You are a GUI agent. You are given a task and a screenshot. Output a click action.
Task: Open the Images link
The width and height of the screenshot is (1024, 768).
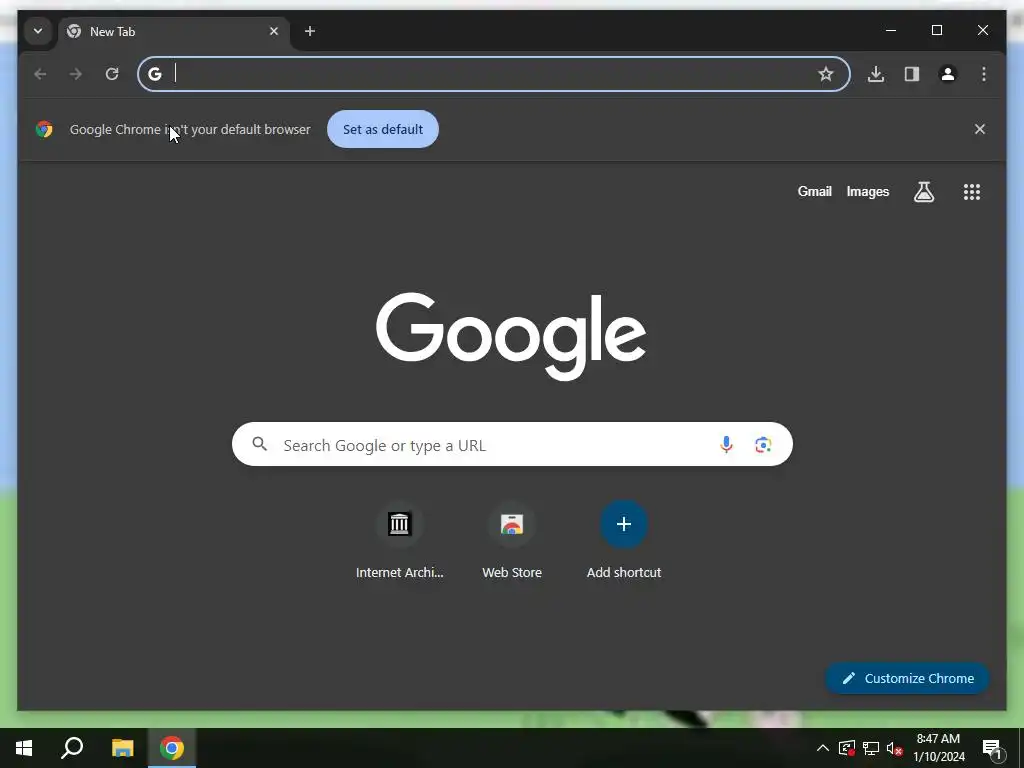tap(867, 191)
